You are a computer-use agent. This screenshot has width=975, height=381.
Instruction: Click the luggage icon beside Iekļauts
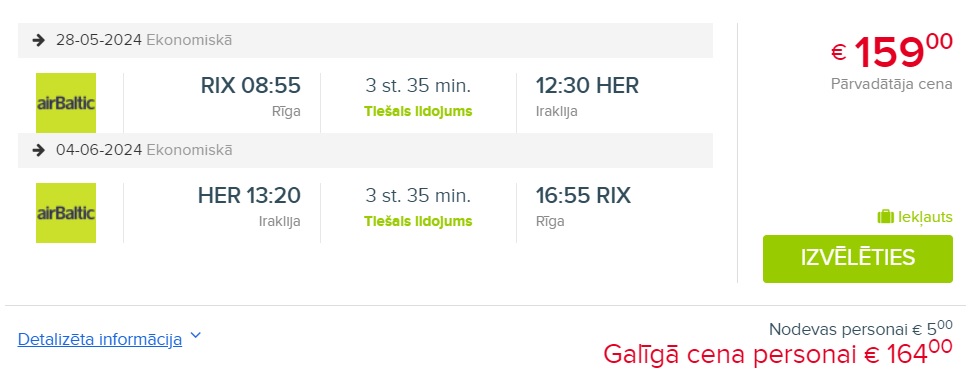tap(885, 217)
